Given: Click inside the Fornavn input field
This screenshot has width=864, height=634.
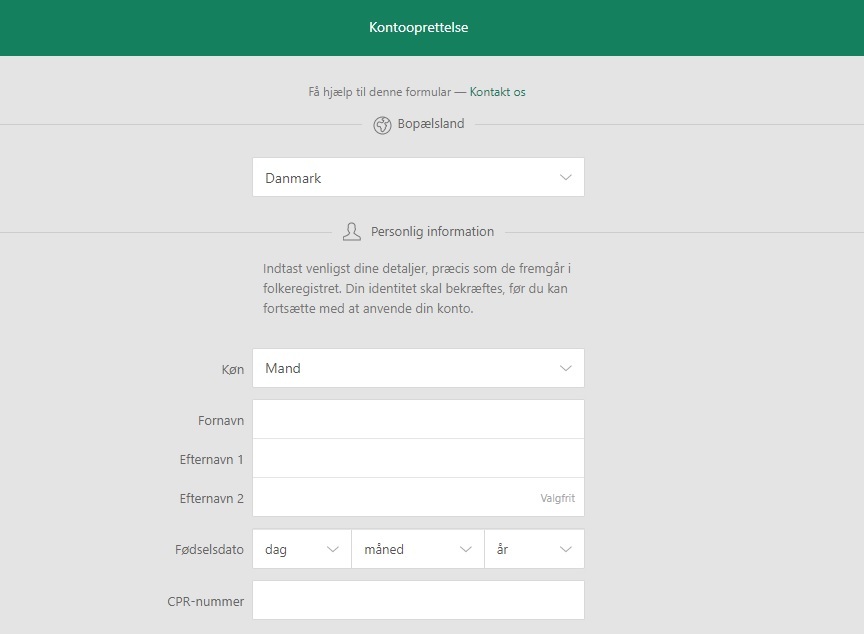Looking at the screenshot, I should click(x=418, y=418).
